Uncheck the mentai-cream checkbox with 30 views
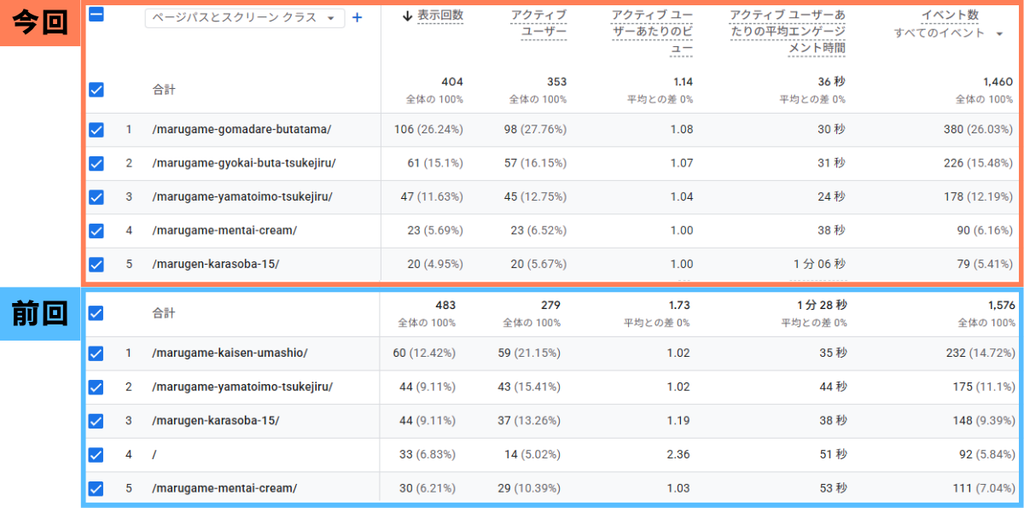 [x=96, y=488]
